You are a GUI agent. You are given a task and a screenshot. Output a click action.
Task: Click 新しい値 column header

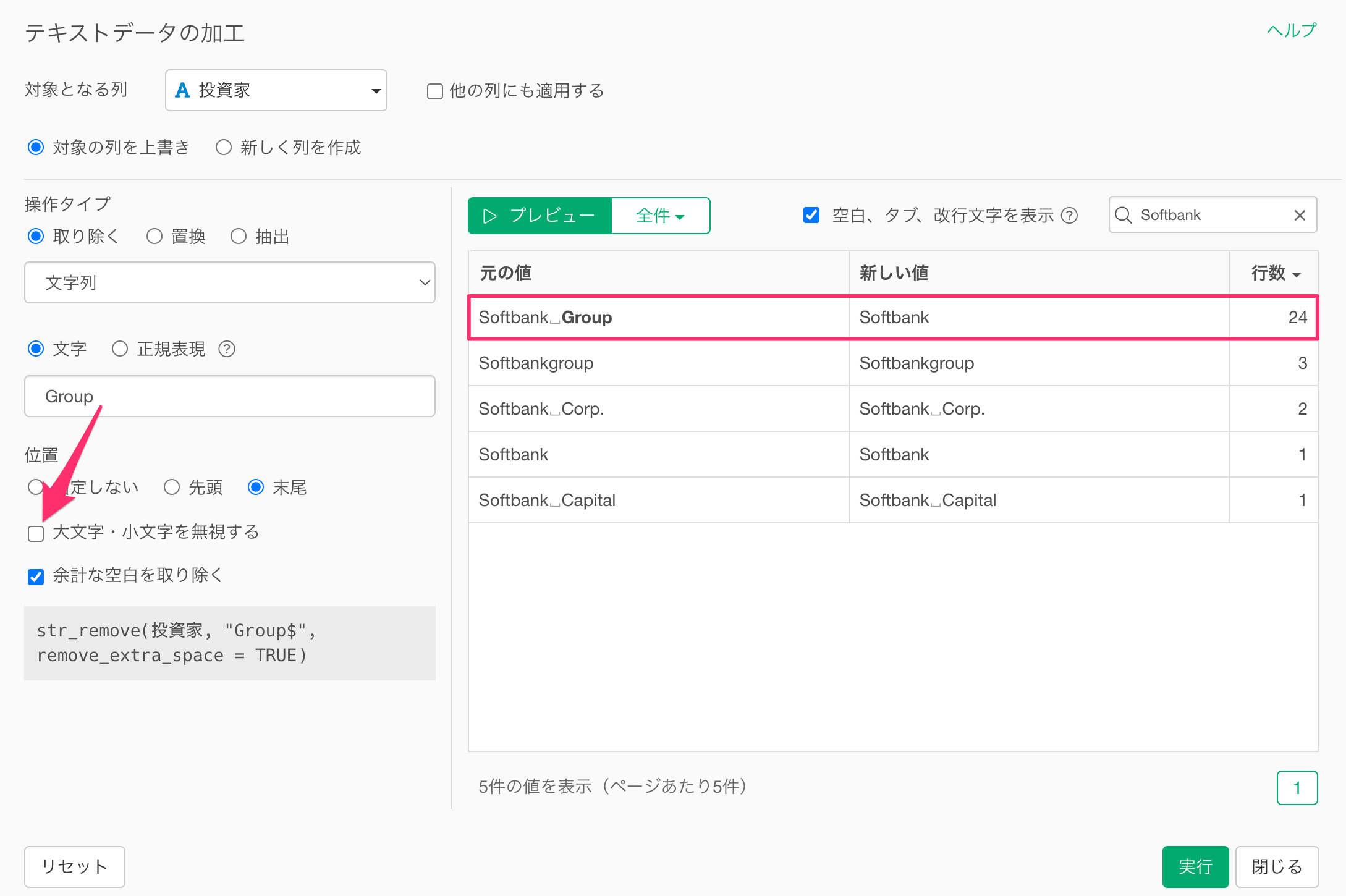tap(1039, 273)
